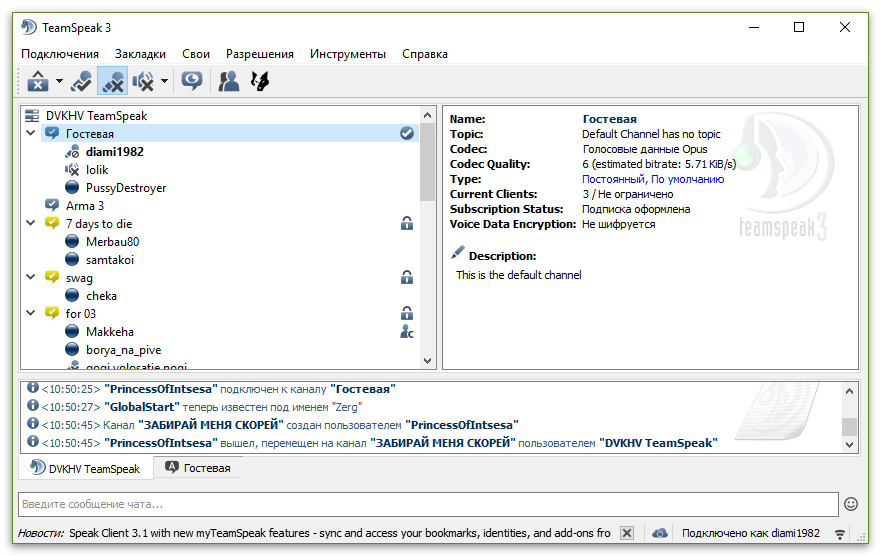Close the news ticker with X button
The height and width of the screenshot is (556, 881).
click(627, 533)
